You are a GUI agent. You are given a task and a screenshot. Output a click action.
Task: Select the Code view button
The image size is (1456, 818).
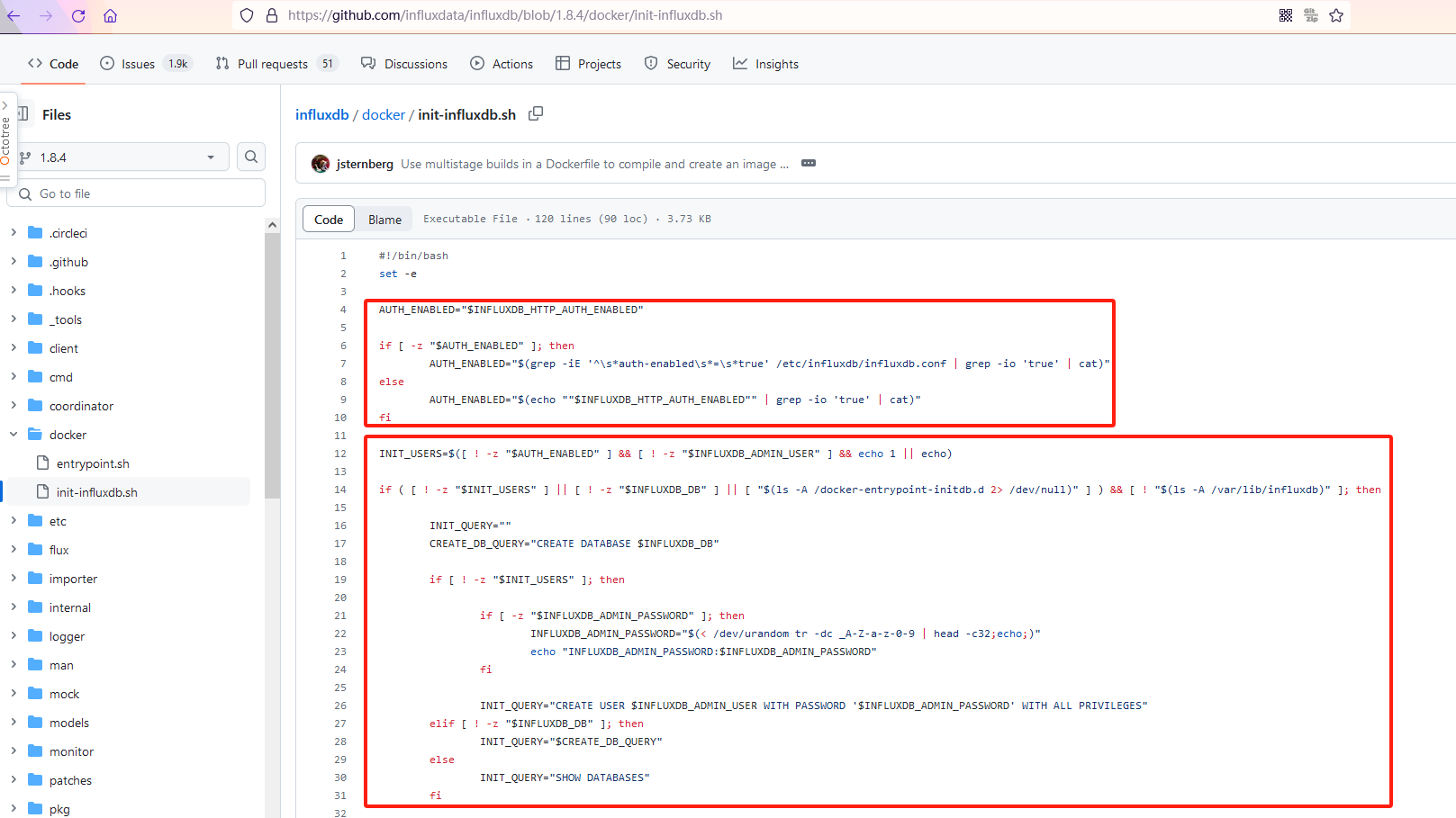(329, 220)
